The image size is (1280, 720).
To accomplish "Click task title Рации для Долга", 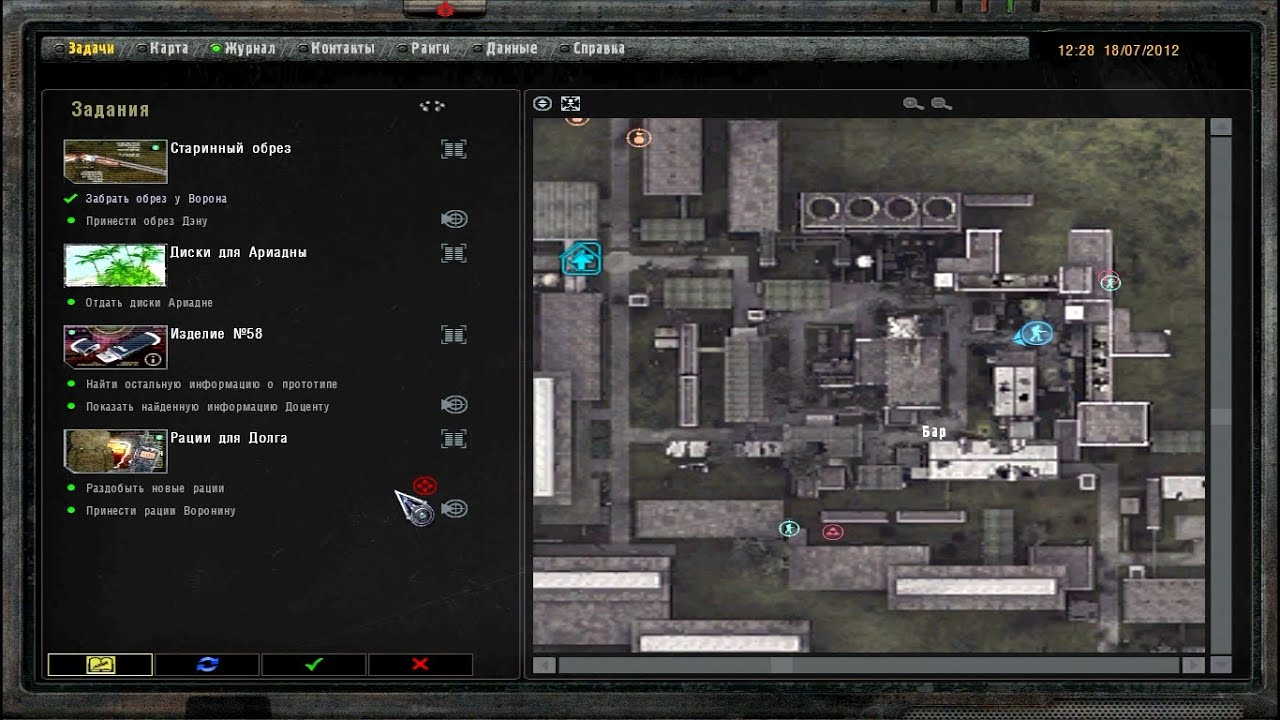I will click(229, 437).
